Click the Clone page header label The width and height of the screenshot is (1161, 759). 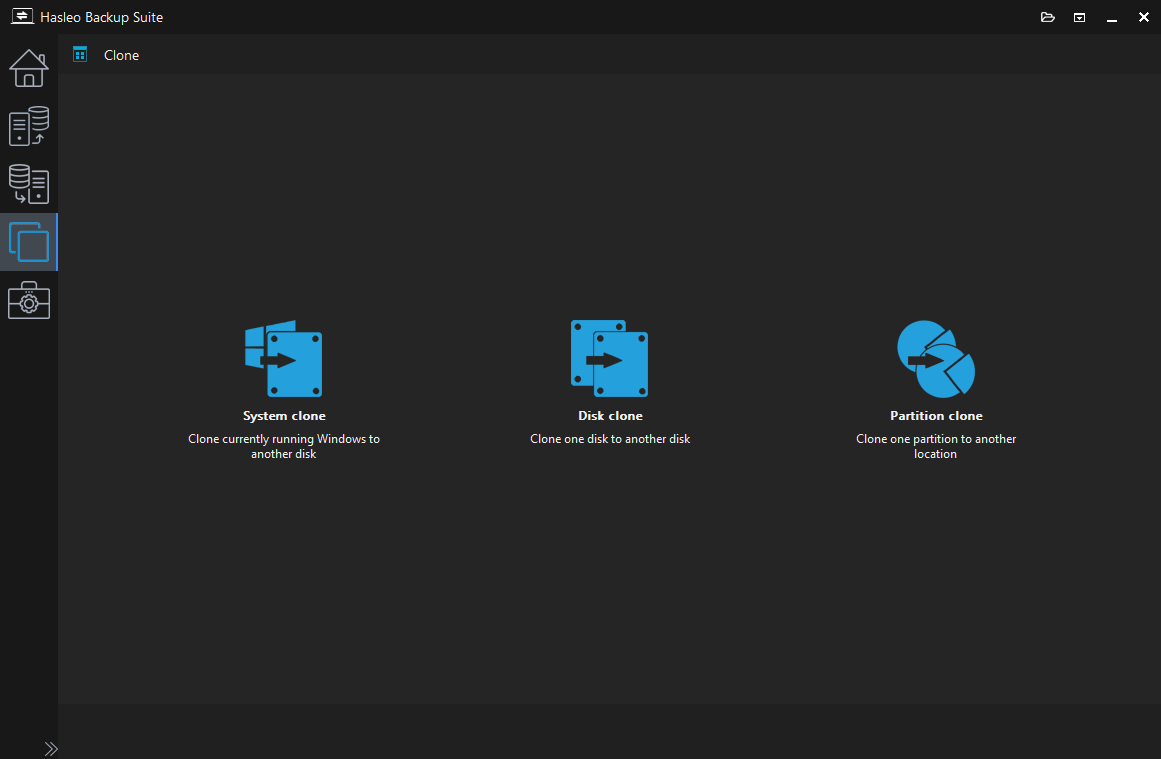pyautogui.click(x=121, y=56)
